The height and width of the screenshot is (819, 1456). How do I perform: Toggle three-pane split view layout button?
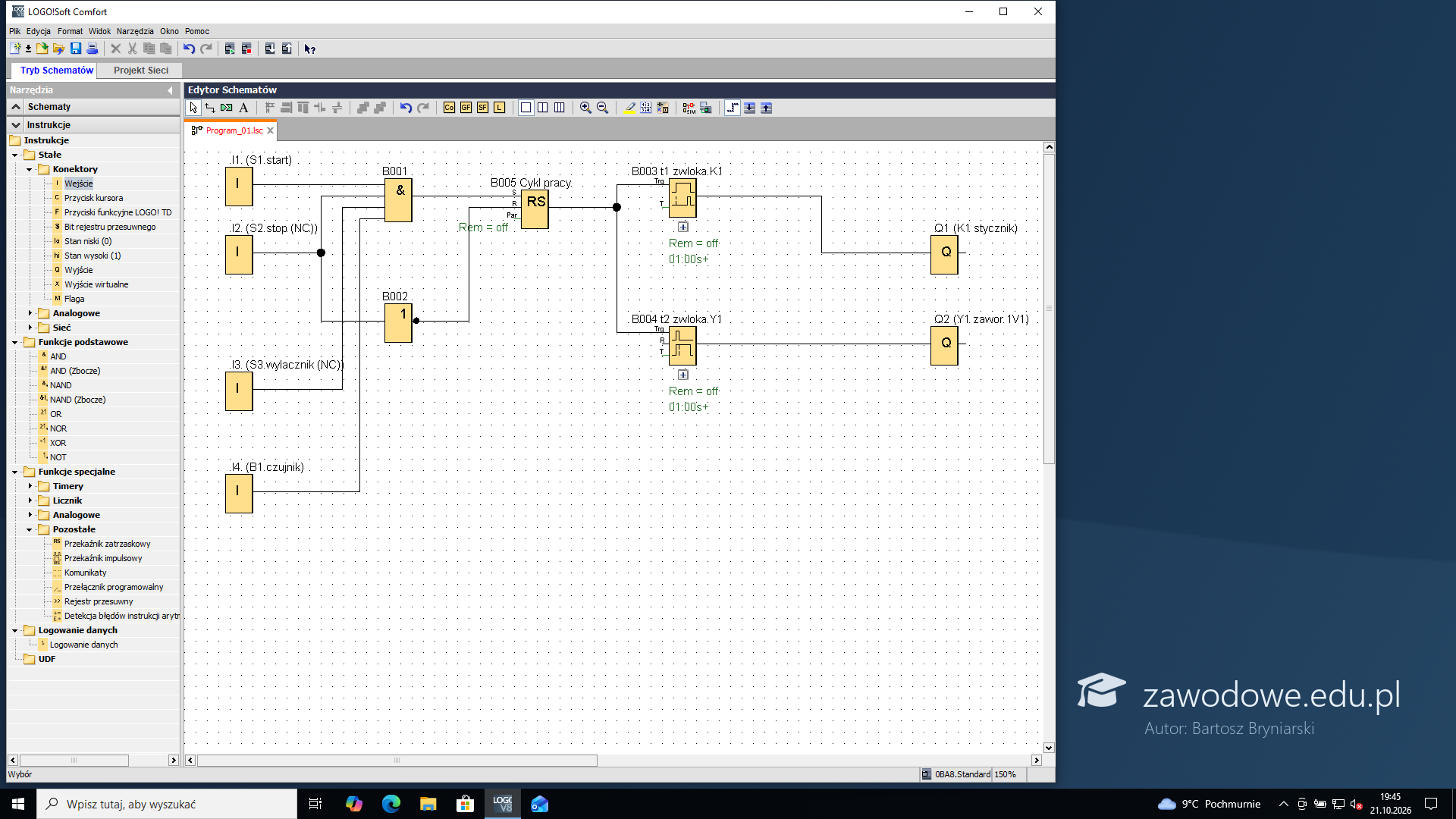559,108
